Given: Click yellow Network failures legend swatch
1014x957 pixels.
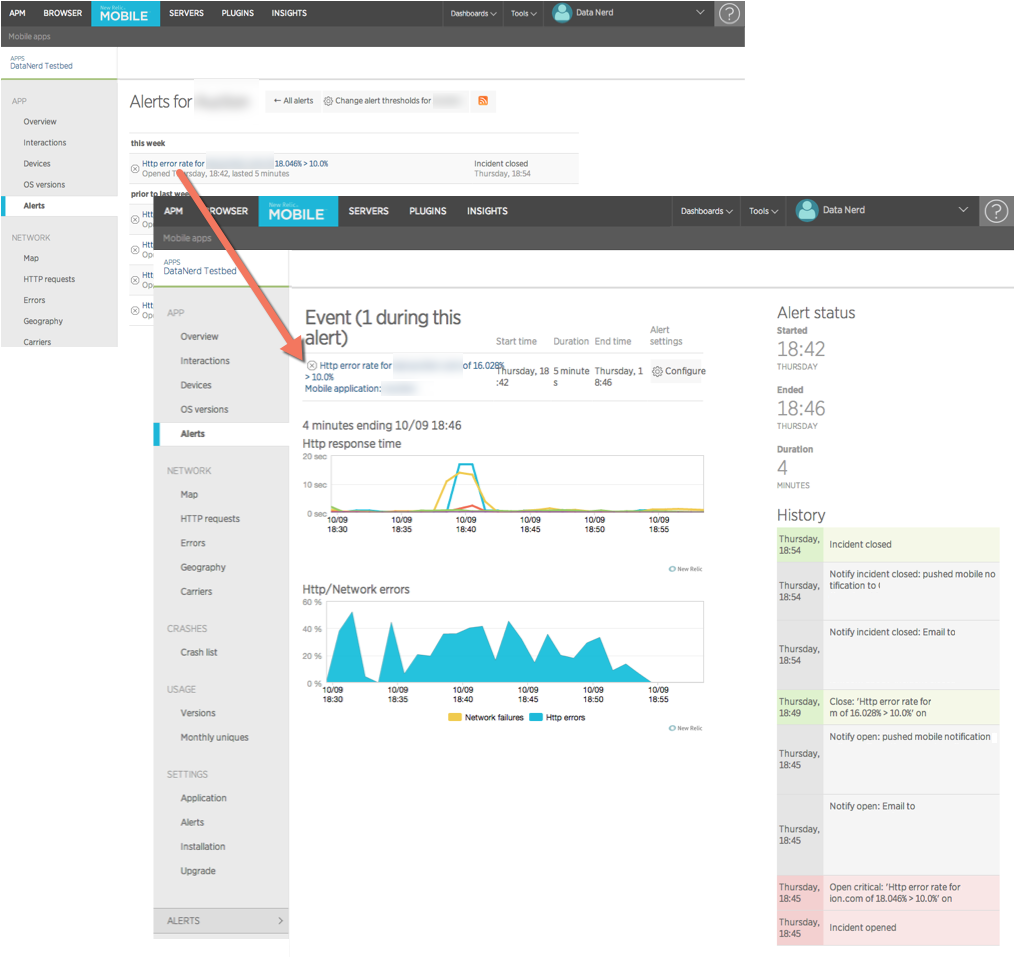Looking at the screenshot, I should [455, 717].
